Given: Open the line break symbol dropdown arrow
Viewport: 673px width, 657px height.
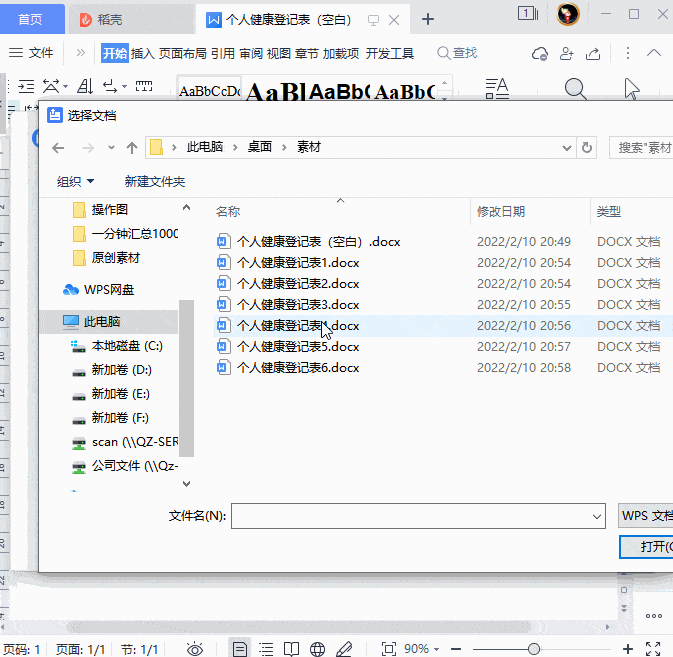Looking at the screenshot, I should [124, 86].
